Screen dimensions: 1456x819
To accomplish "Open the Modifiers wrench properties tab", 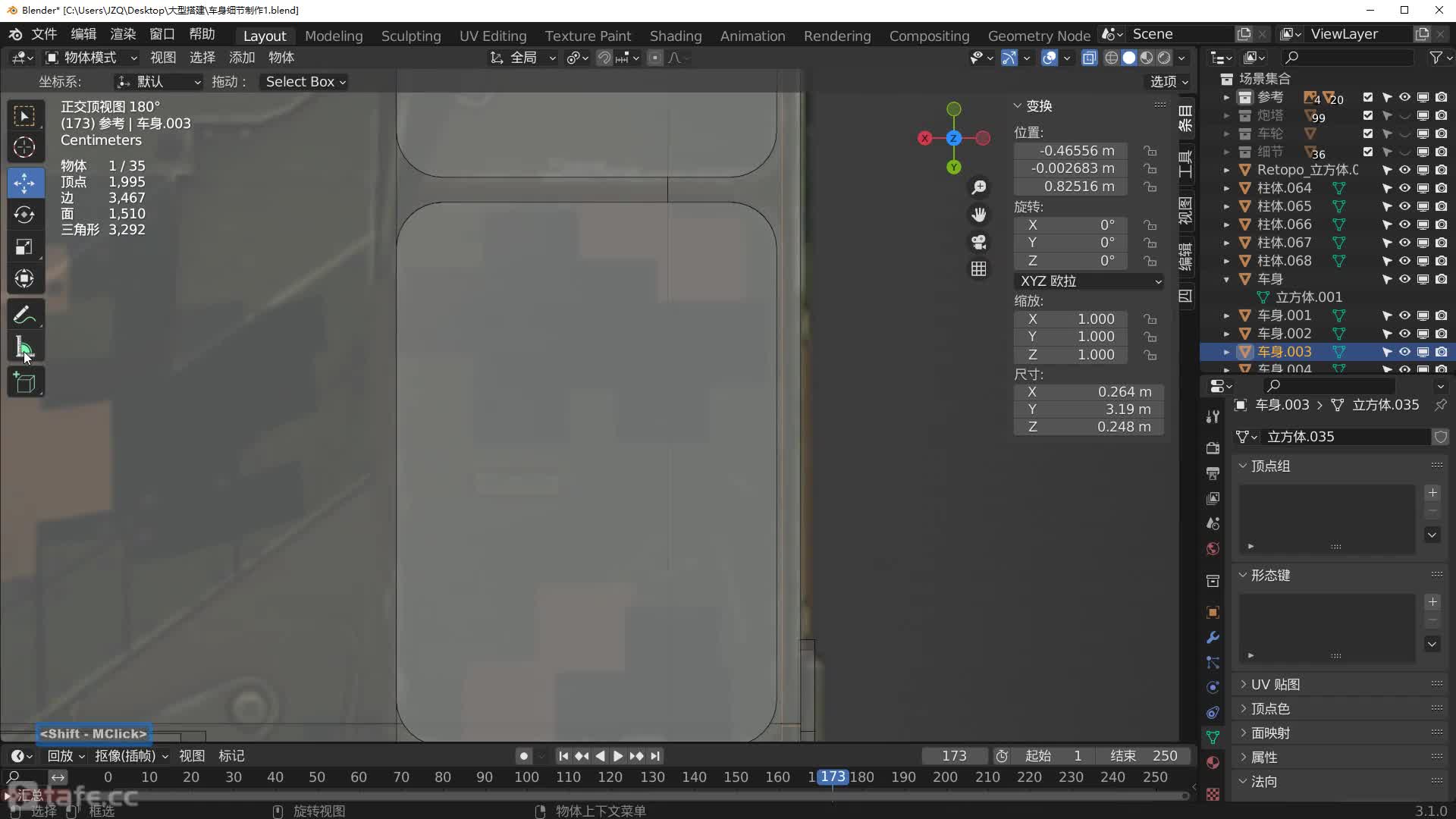I will (x=1213, y=638).
